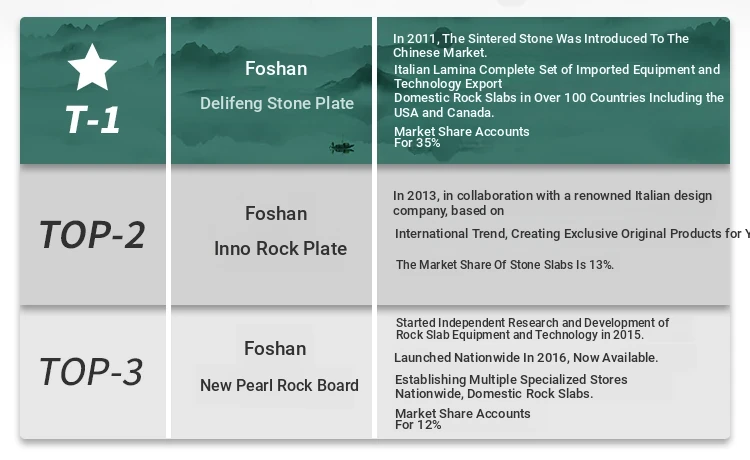
Task: Click the 2011 Sintered Stone introduction text
Action: tap(541, 45)
